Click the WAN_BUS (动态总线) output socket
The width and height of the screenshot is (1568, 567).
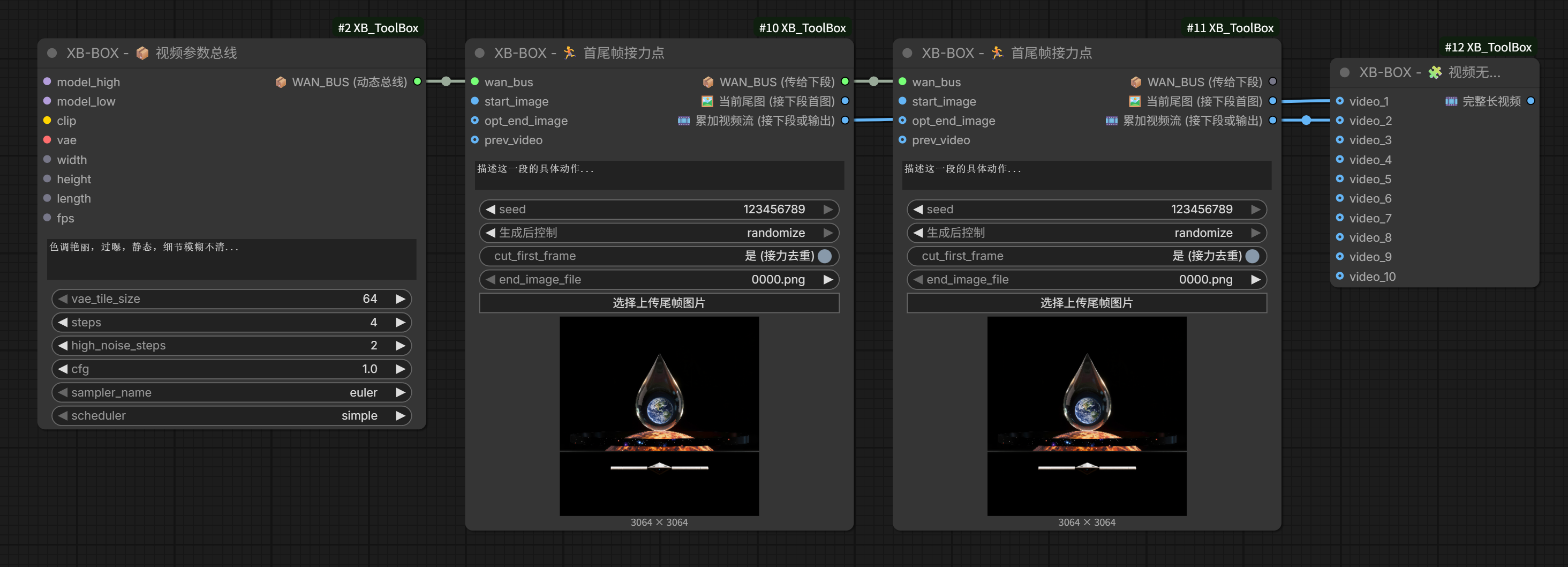(418, 81)
